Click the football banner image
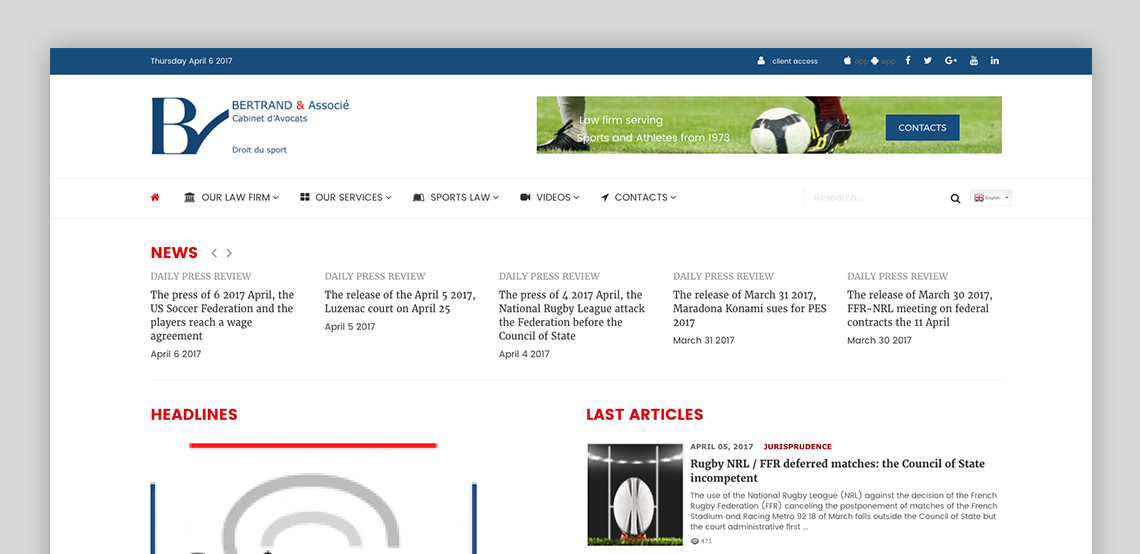The image size is (1140, 554). click(x=769, y=125)
